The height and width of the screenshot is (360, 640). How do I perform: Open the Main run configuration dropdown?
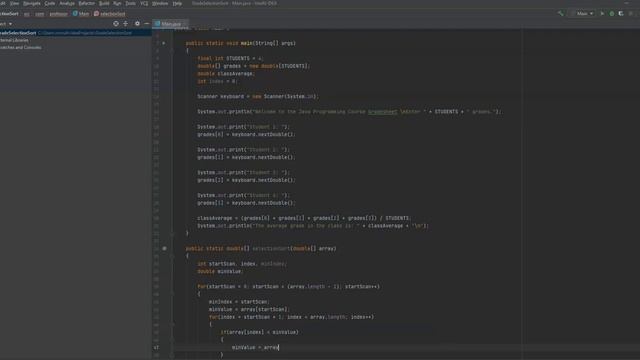(x=584, y=13)
